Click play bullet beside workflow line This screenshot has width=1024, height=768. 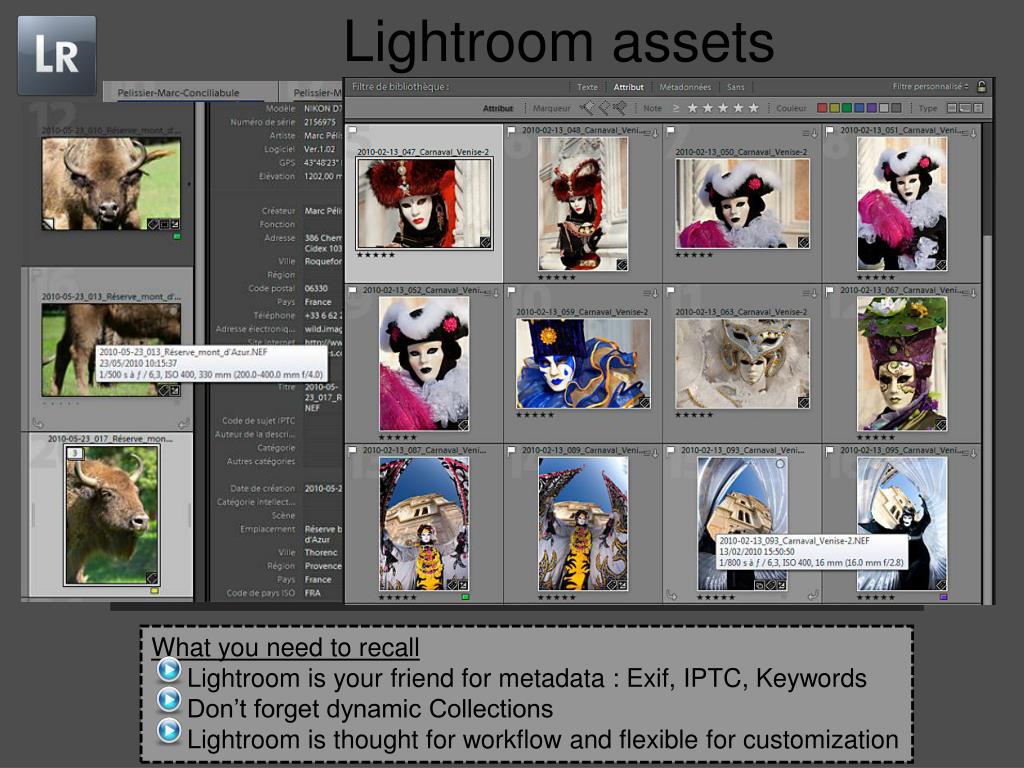[x=168, y=731]
